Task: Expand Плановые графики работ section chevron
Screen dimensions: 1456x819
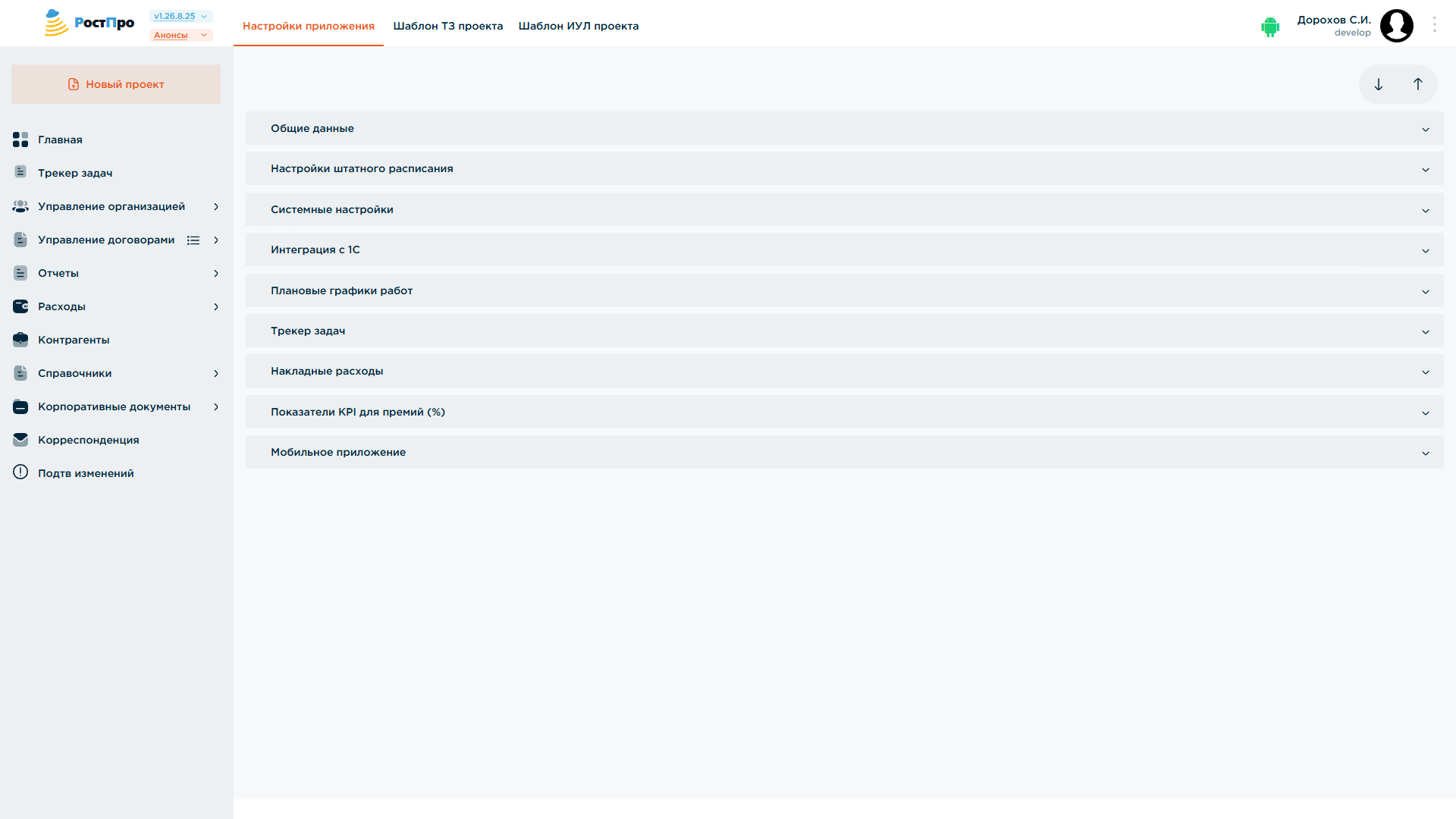Action: pos(1426,292)
